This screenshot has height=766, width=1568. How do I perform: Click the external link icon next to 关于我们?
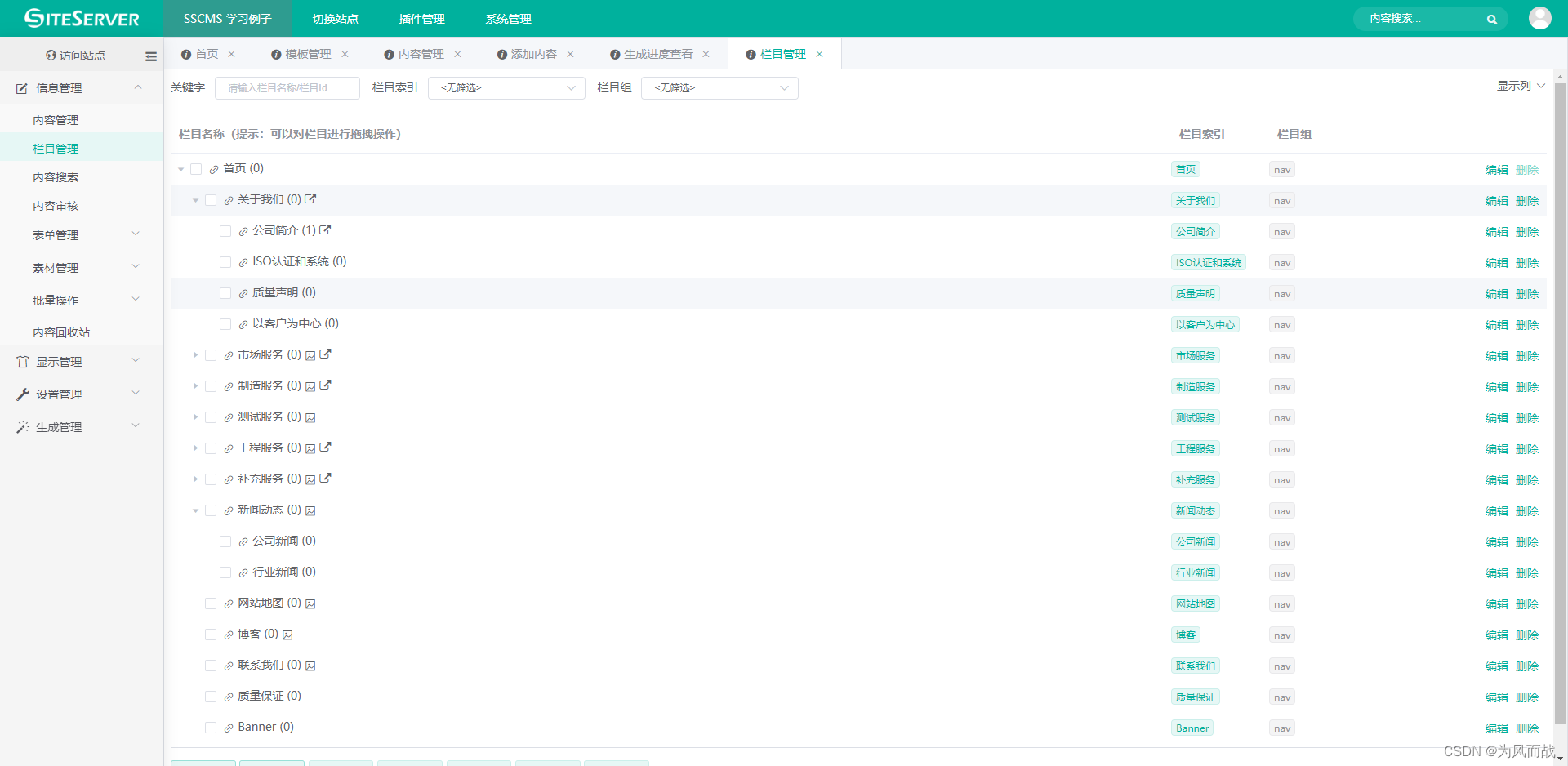tap(312, 198)
